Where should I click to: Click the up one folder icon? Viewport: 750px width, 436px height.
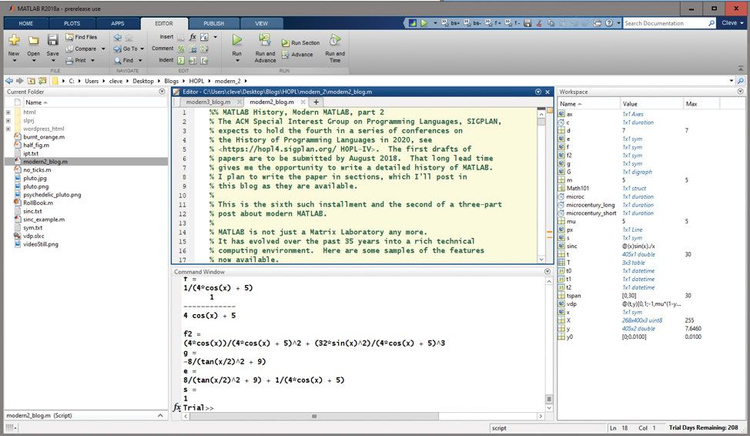pyautogui.click(x=31, y=81)
